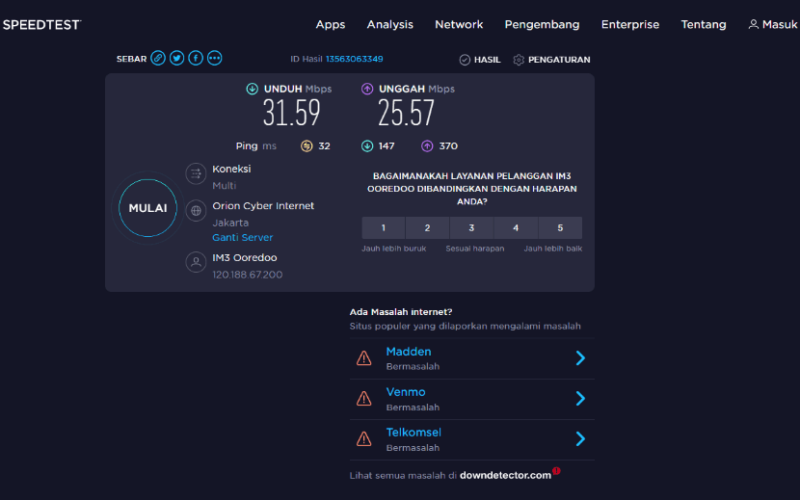Expand the Madden outage chevron
The width and height of the screenshot is (800, 500).
coord(581,358)
